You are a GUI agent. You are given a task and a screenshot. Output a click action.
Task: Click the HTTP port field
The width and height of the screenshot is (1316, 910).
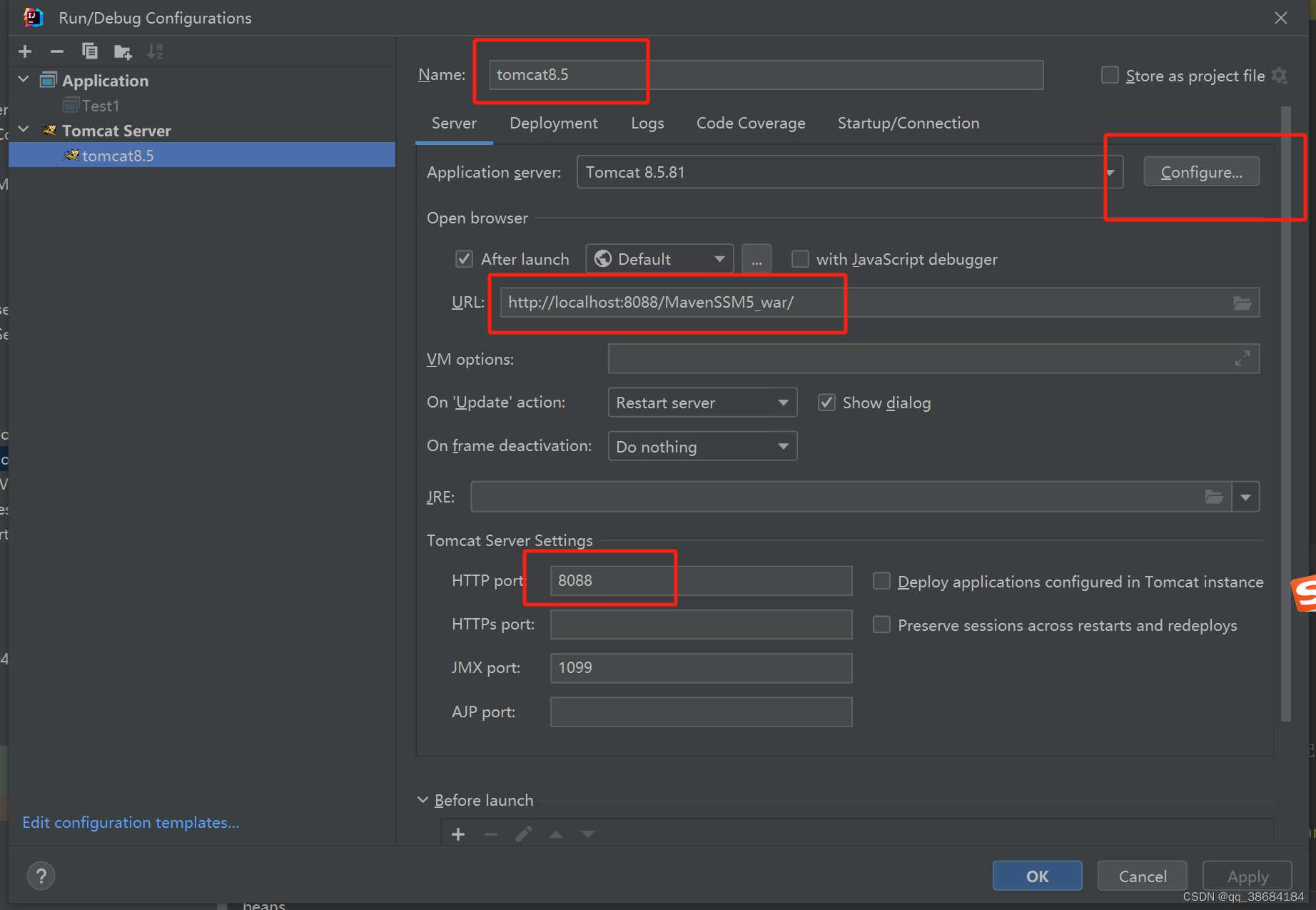[x=701, y=580]
